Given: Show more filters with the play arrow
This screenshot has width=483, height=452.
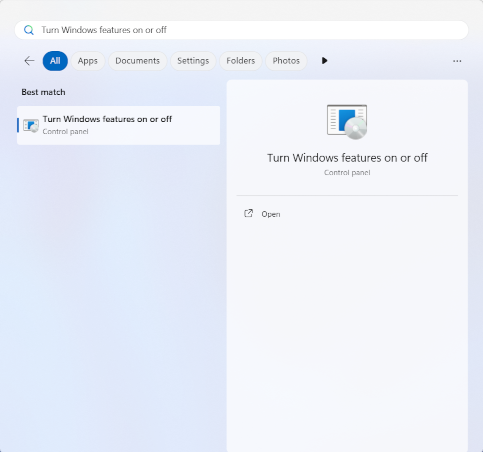Looking at the screenshot, I should tap(324, 61).
